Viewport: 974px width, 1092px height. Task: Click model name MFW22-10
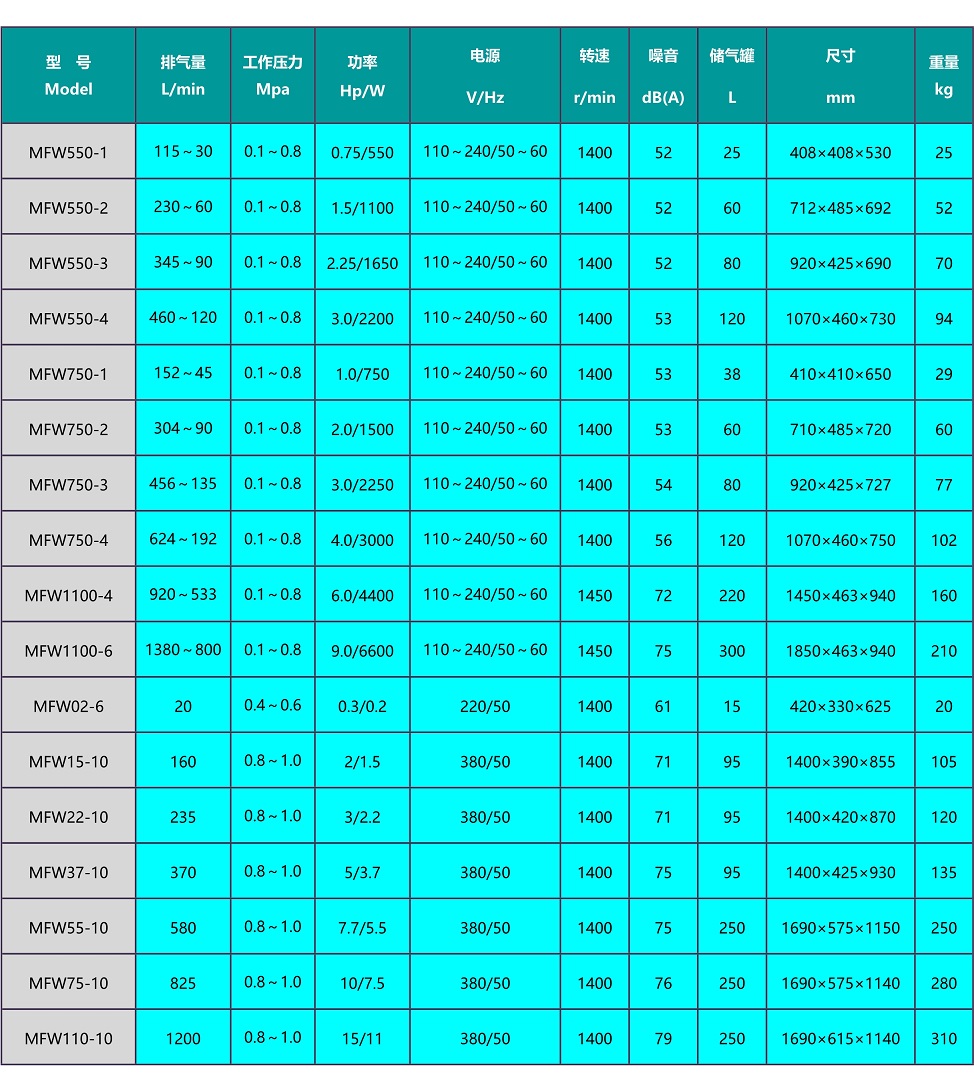point(68,817)
